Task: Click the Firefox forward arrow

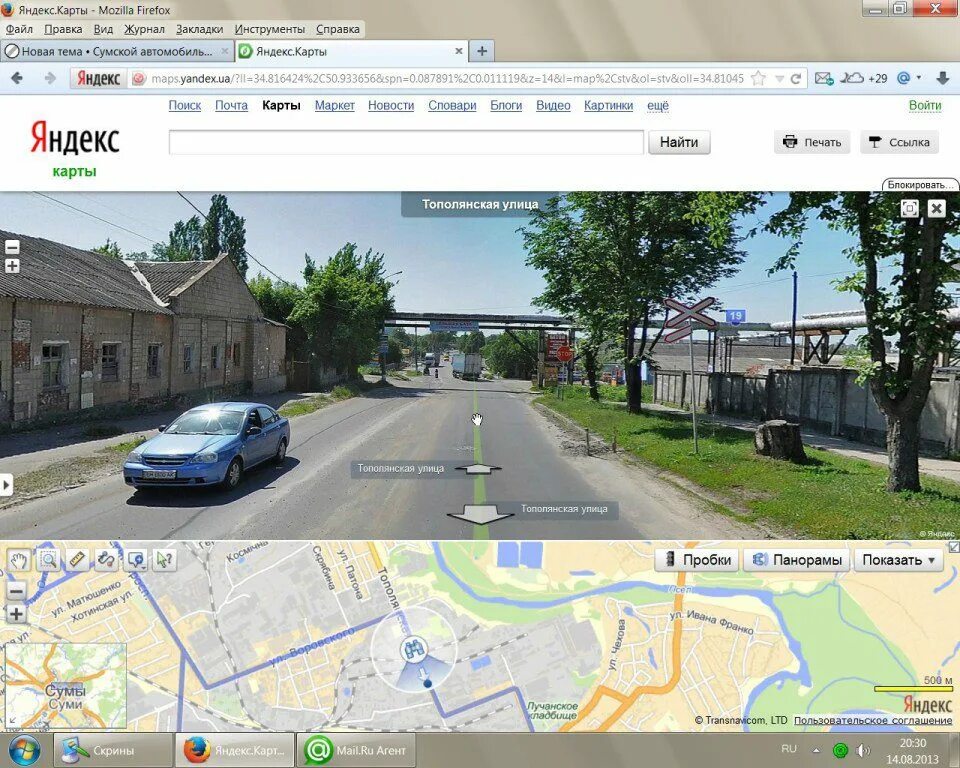Action: pyautogui.click(x=50, y=78)
